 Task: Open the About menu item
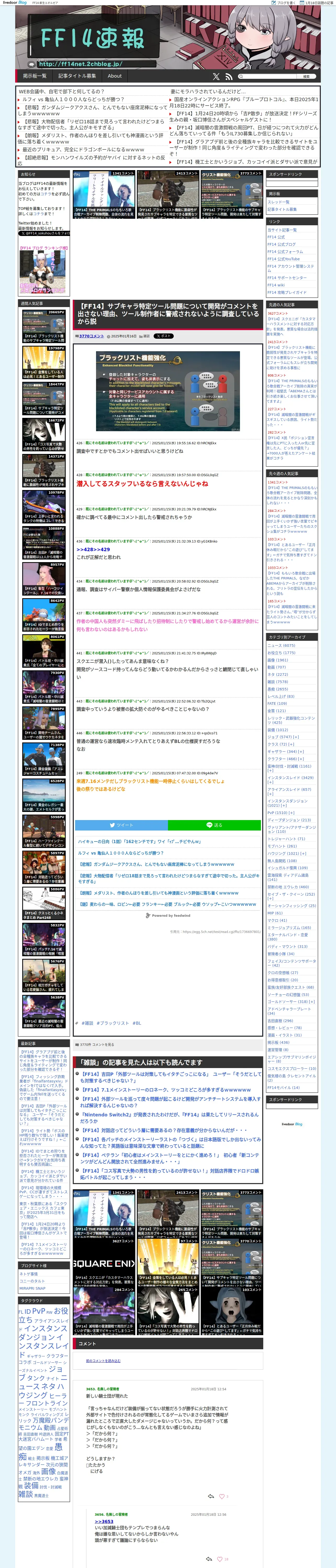[115, 76]
